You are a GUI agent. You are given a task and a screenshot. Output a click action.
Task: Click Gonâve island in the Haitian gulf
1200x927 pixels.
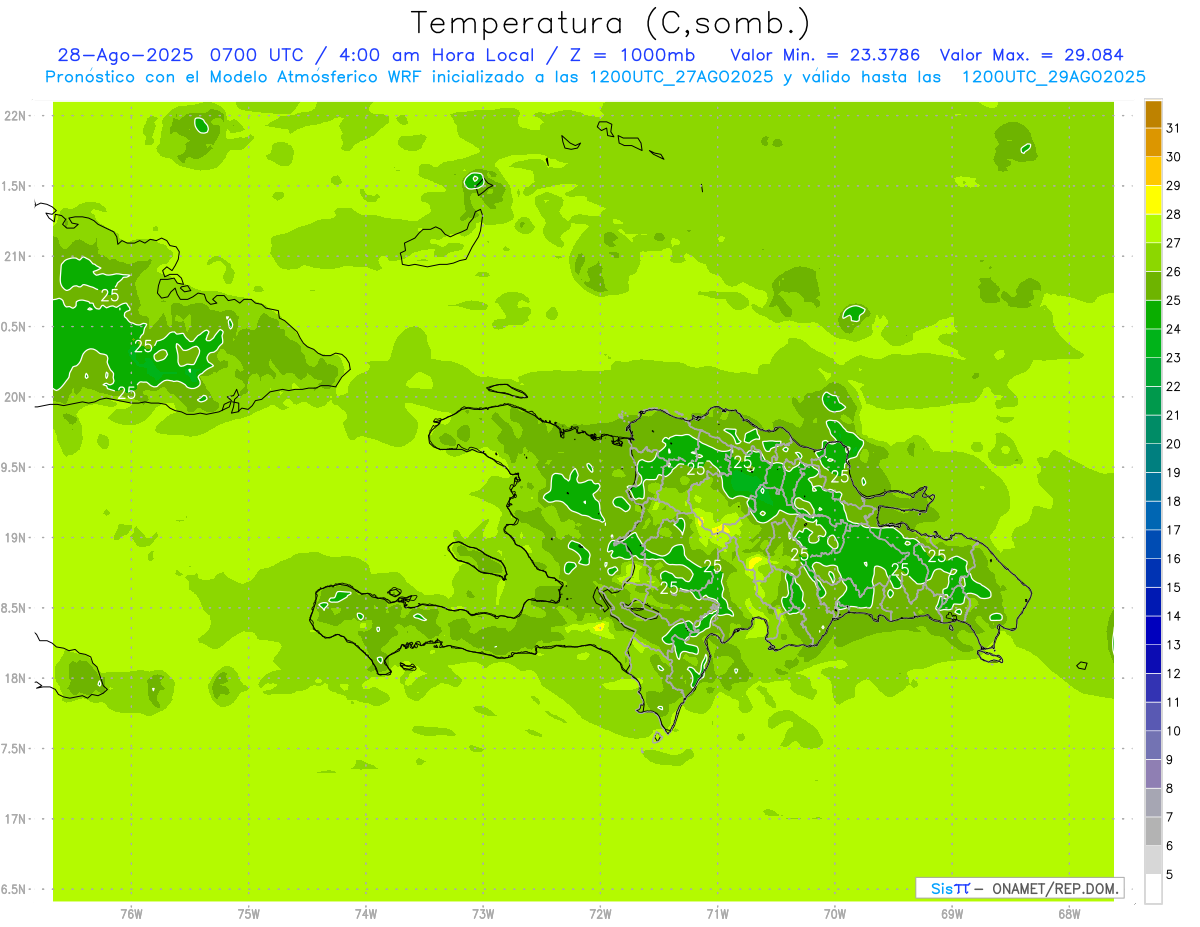[477, 560]
